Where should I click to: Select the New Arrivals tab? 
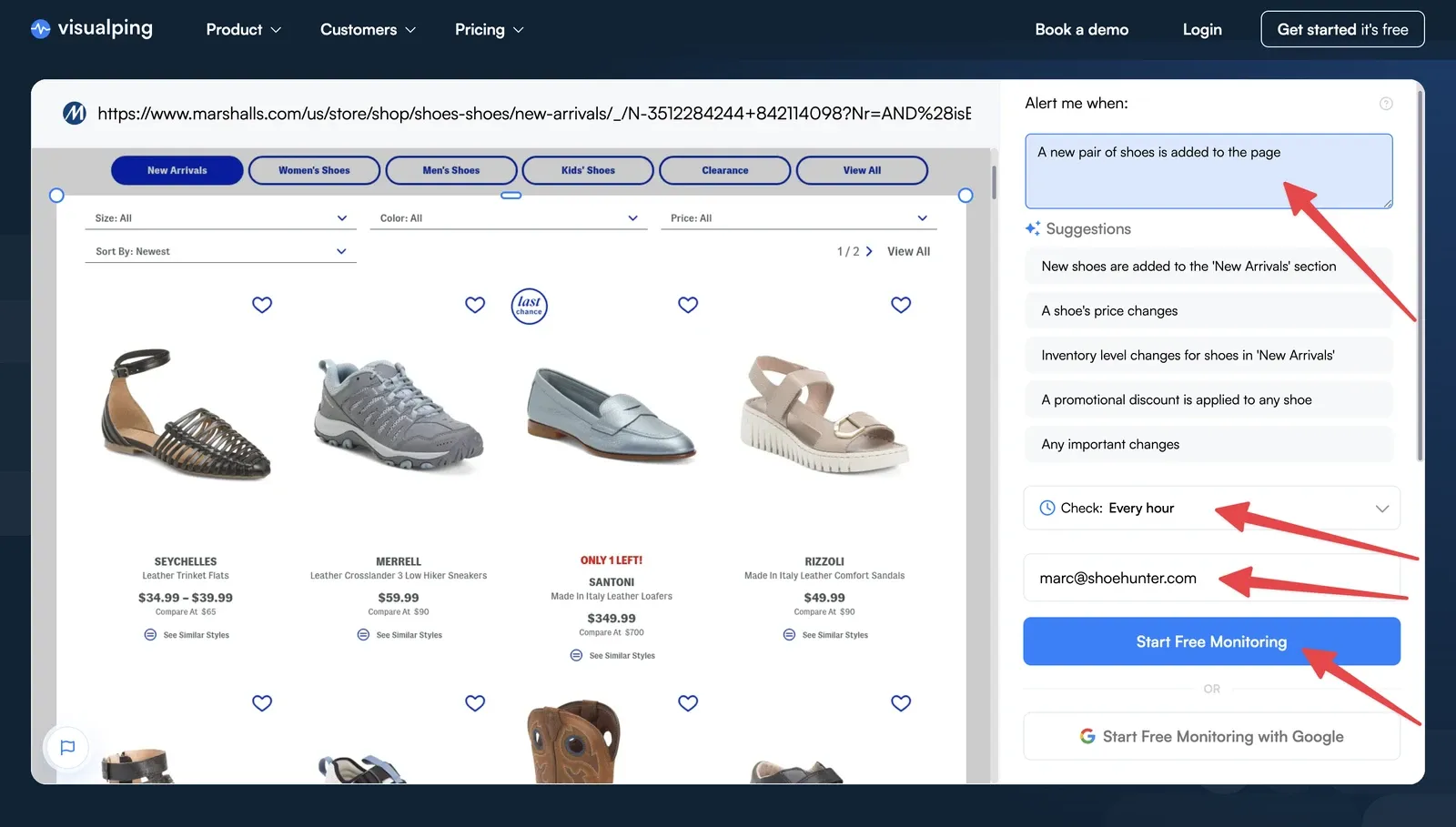click(x=177, y=170)
